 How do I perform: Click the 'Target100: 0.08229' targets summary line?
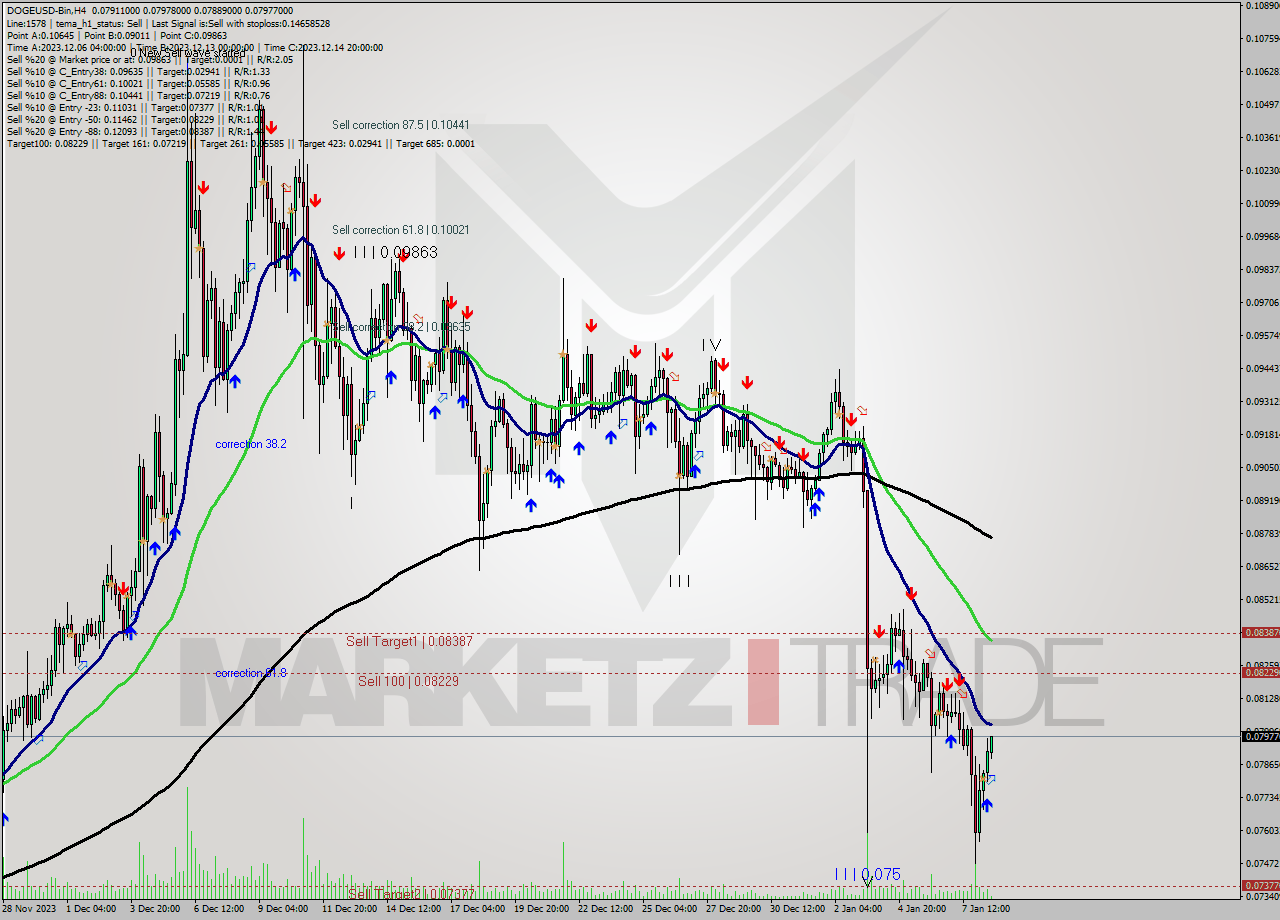[240, 143]
